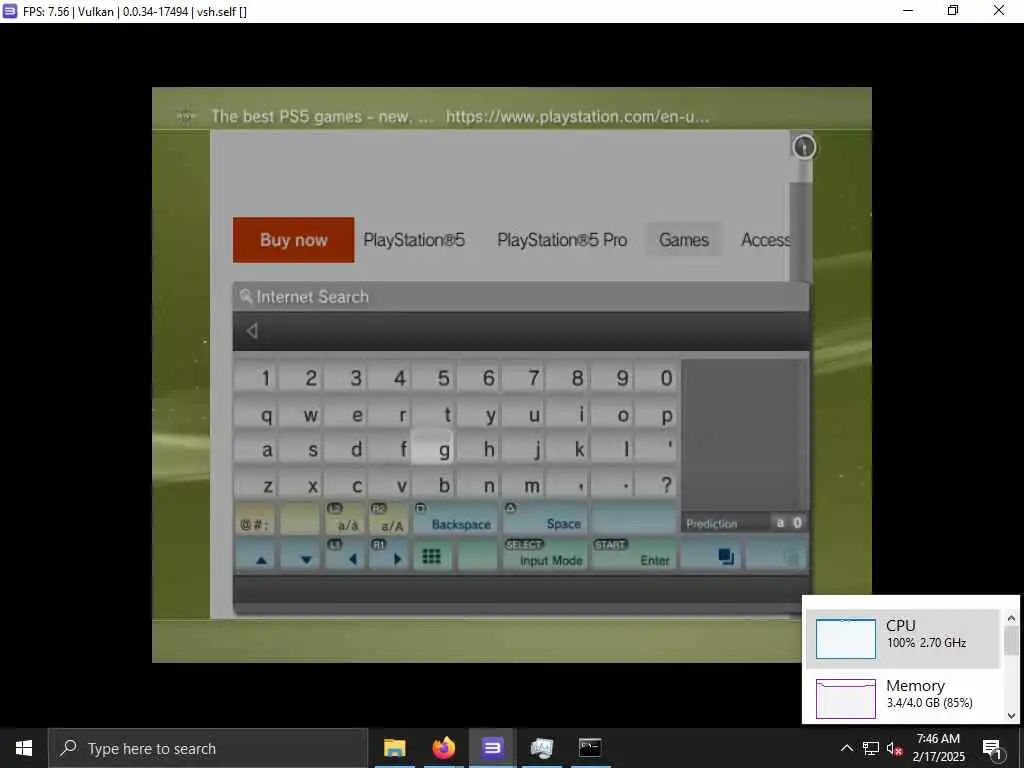The height and width of the screenshot is (768, 1024).
Task: Select the Games nav tab
Action: pos(684,240)
